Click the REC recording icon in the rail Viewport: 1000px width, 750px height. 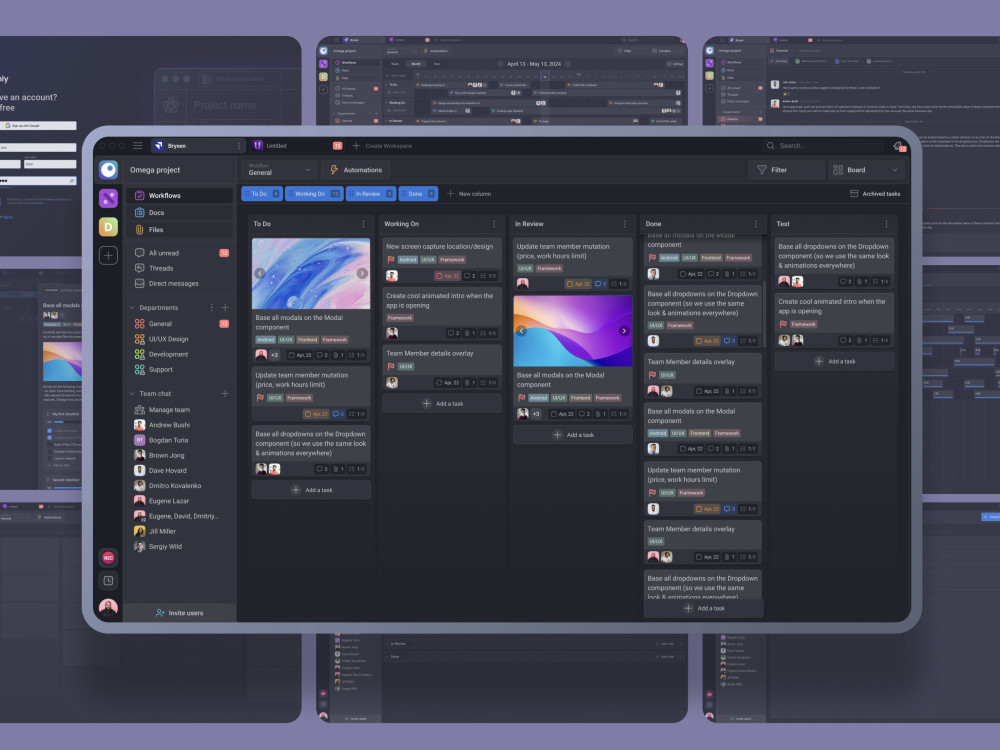[x=108, y=557]
